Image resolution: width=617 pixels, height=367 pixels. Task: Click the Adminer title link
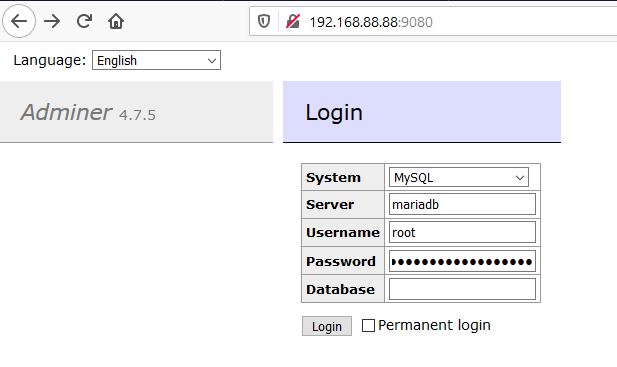point(67,112)
